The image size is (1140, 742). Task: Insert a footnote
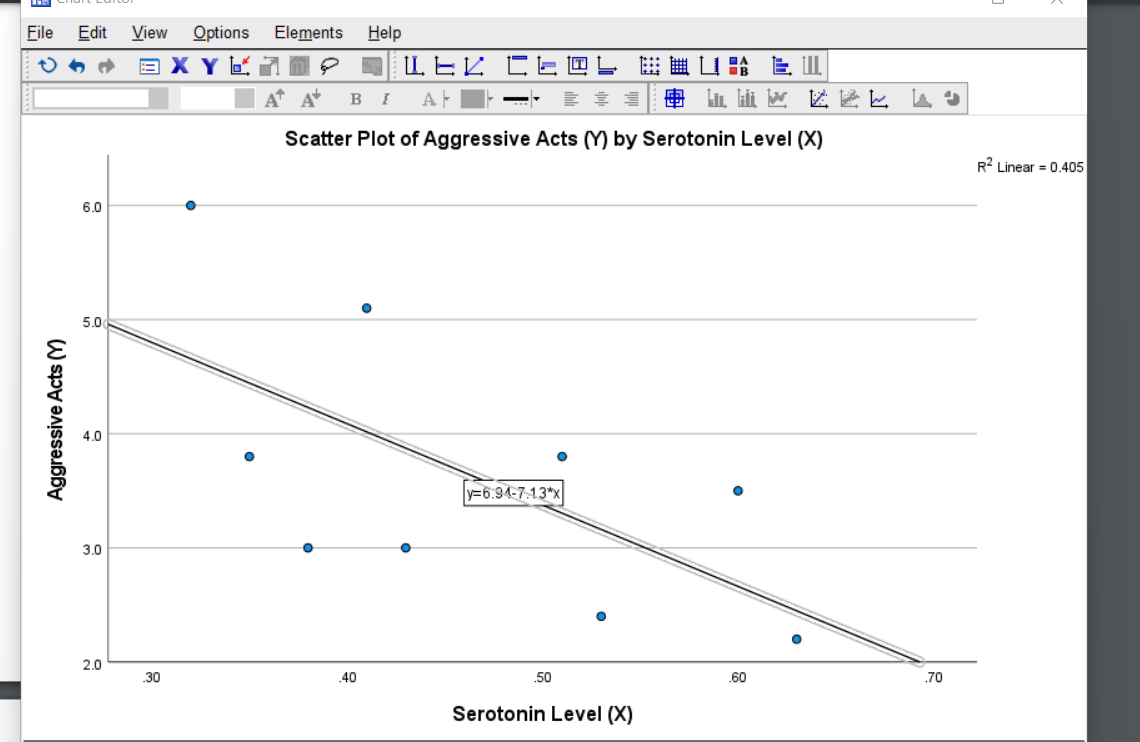pyautogui.click(x=607, y=66)
